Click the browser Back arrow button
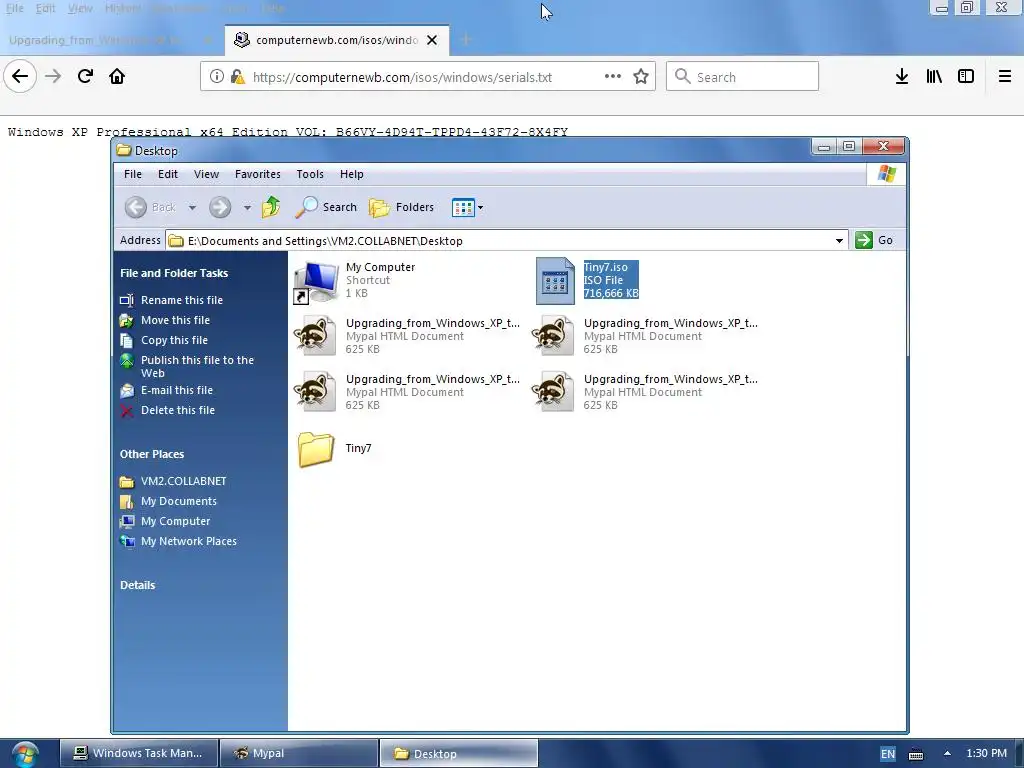 tap(20, 76)
